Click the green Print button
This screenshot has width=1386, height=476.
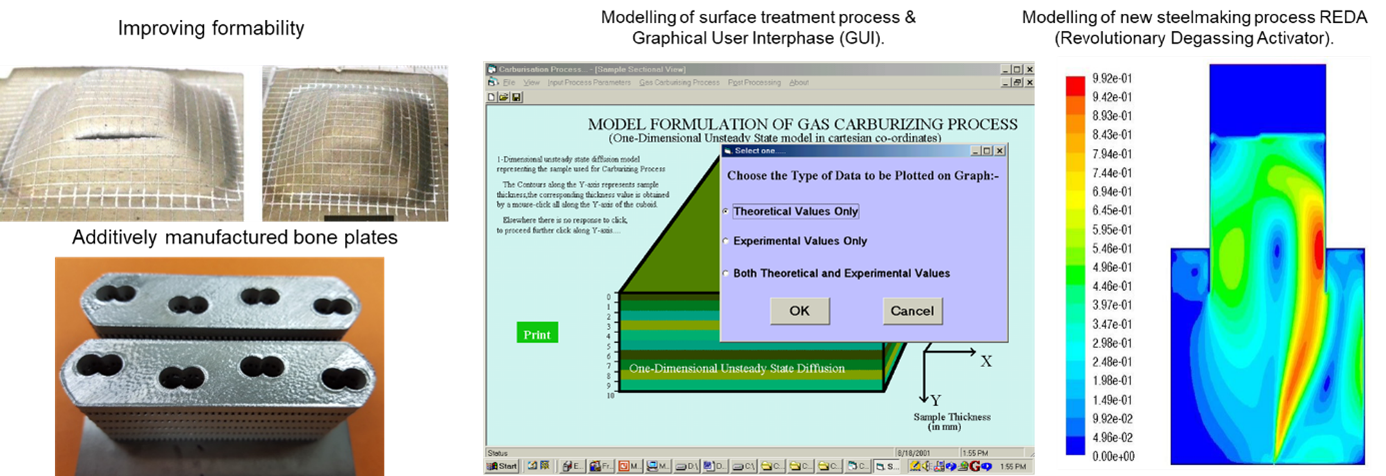tap(537, 334)
